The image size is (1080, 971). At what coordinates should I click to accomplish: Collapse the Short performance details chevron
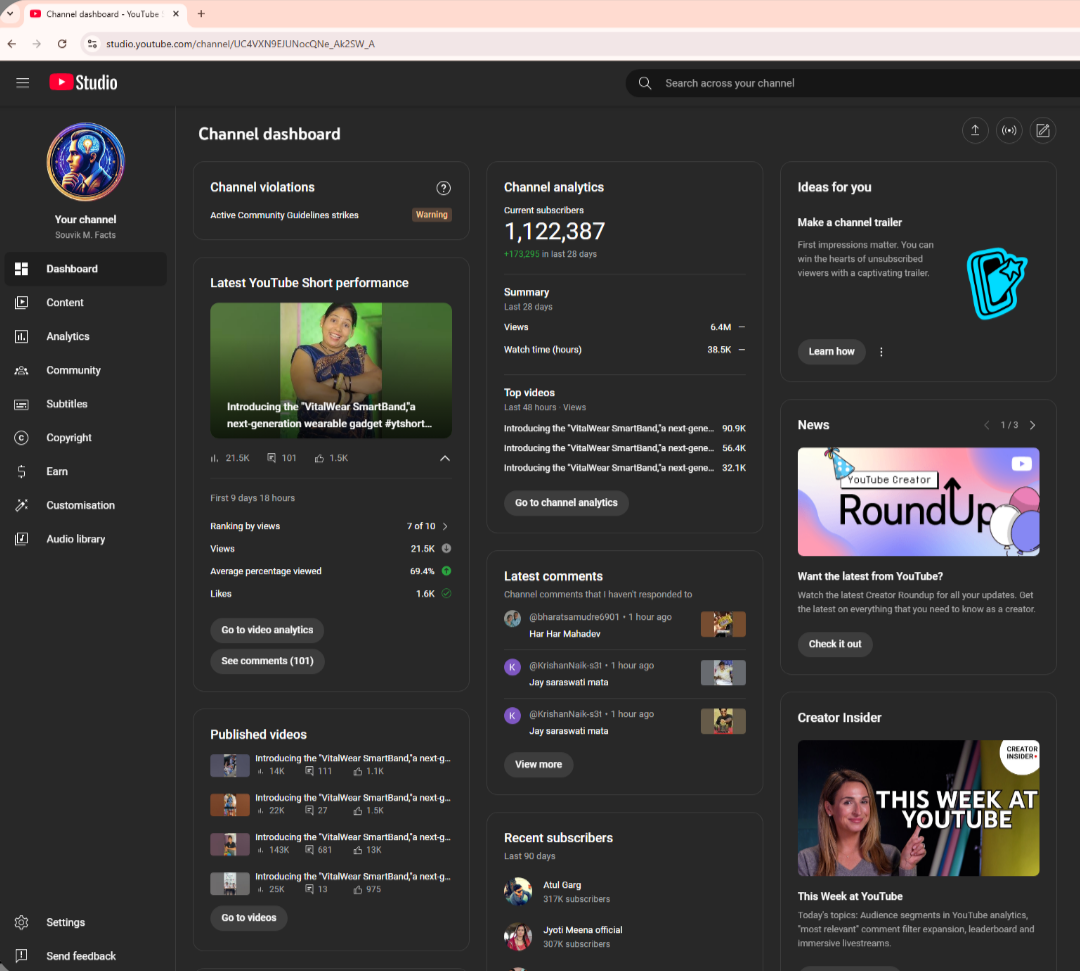[445, 458]
